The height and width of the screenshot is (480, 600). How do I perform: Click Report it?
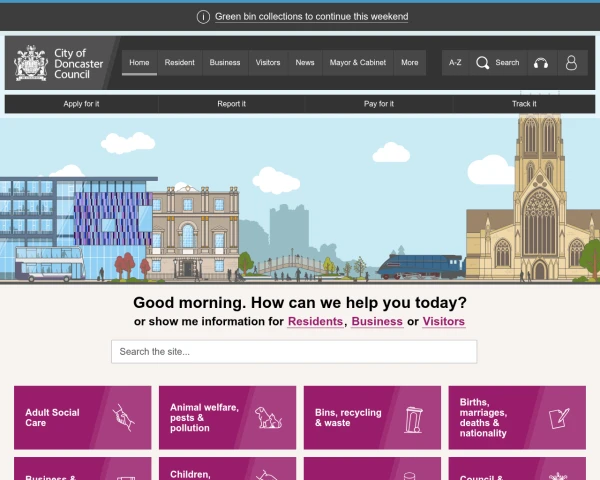pos(232,104)
